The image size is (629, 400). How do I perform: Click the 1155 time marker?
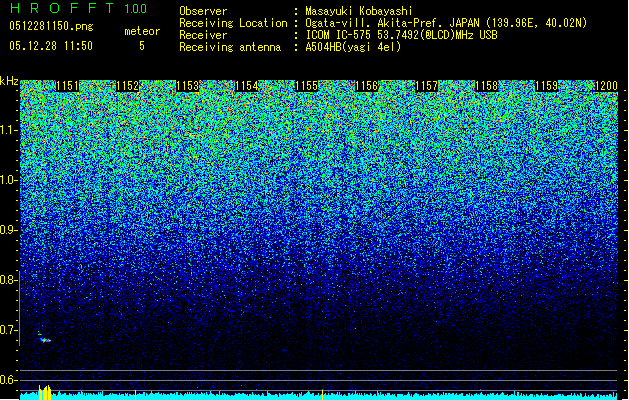[x=306, y=86]
